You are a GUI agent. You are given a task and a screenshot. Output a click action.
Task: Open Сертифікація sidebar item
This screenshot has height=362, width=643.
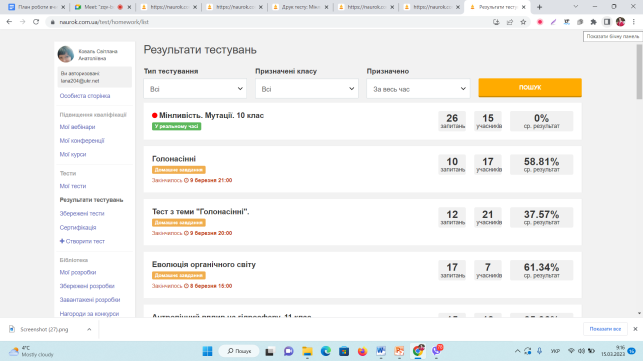point(78,227)
